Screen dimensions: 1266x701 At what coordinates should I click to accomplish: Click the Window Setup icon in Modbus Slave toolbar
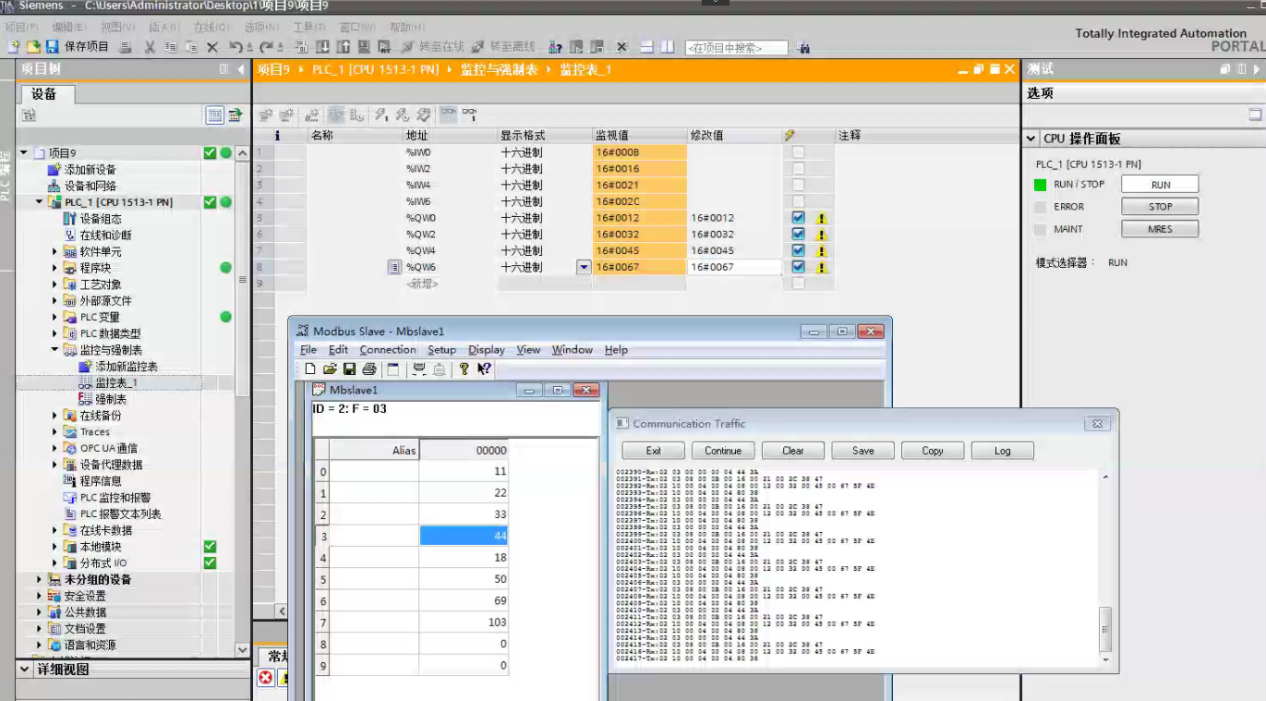coord(392,369)
